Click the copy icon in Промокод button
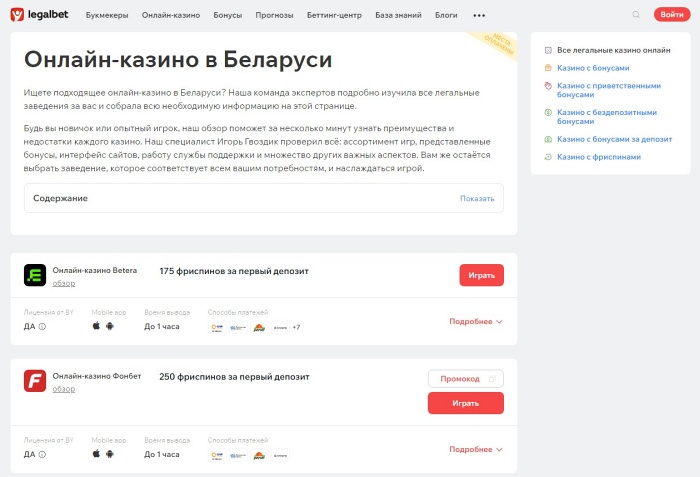Image resolution: width=700 pixels, height=477 pixels. point(491,379)
